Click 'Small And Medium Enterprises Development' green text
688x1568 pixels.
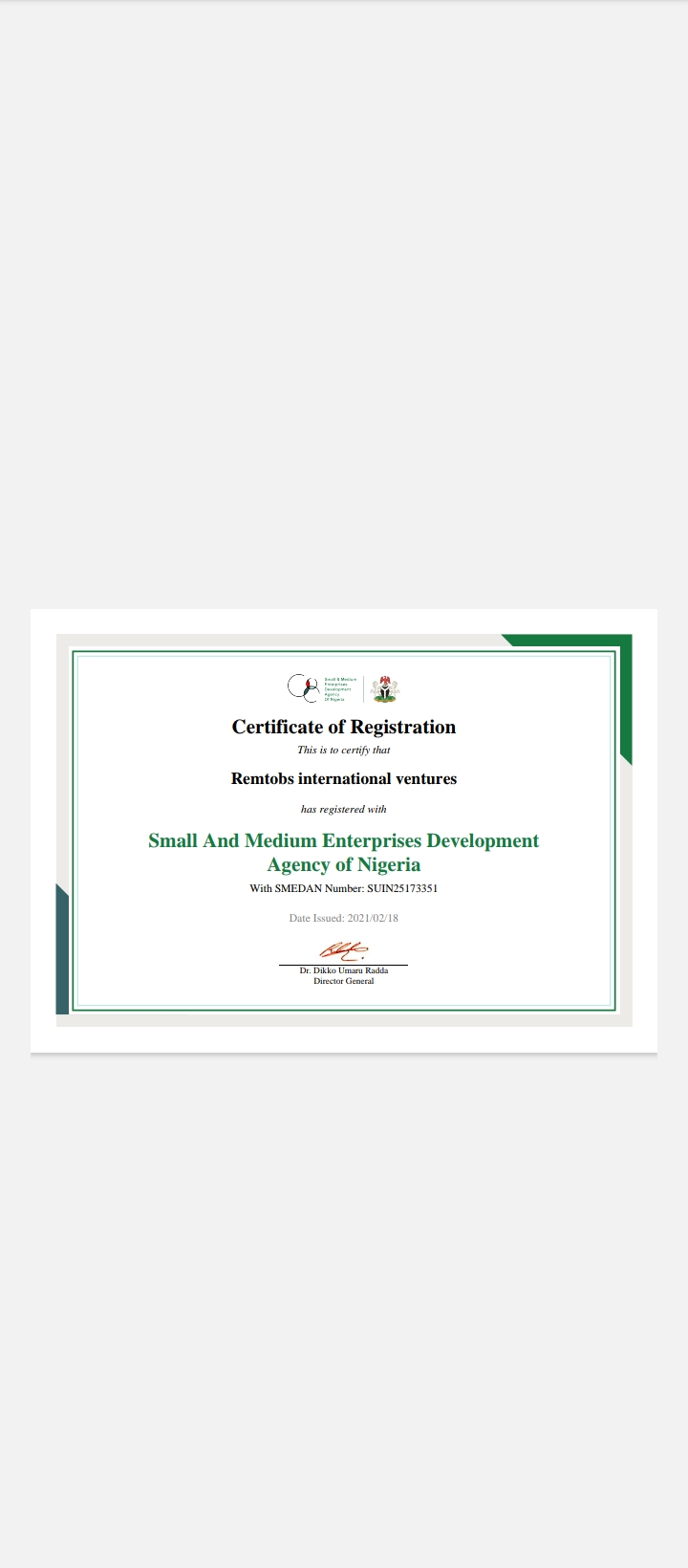[x=344, y=841]
